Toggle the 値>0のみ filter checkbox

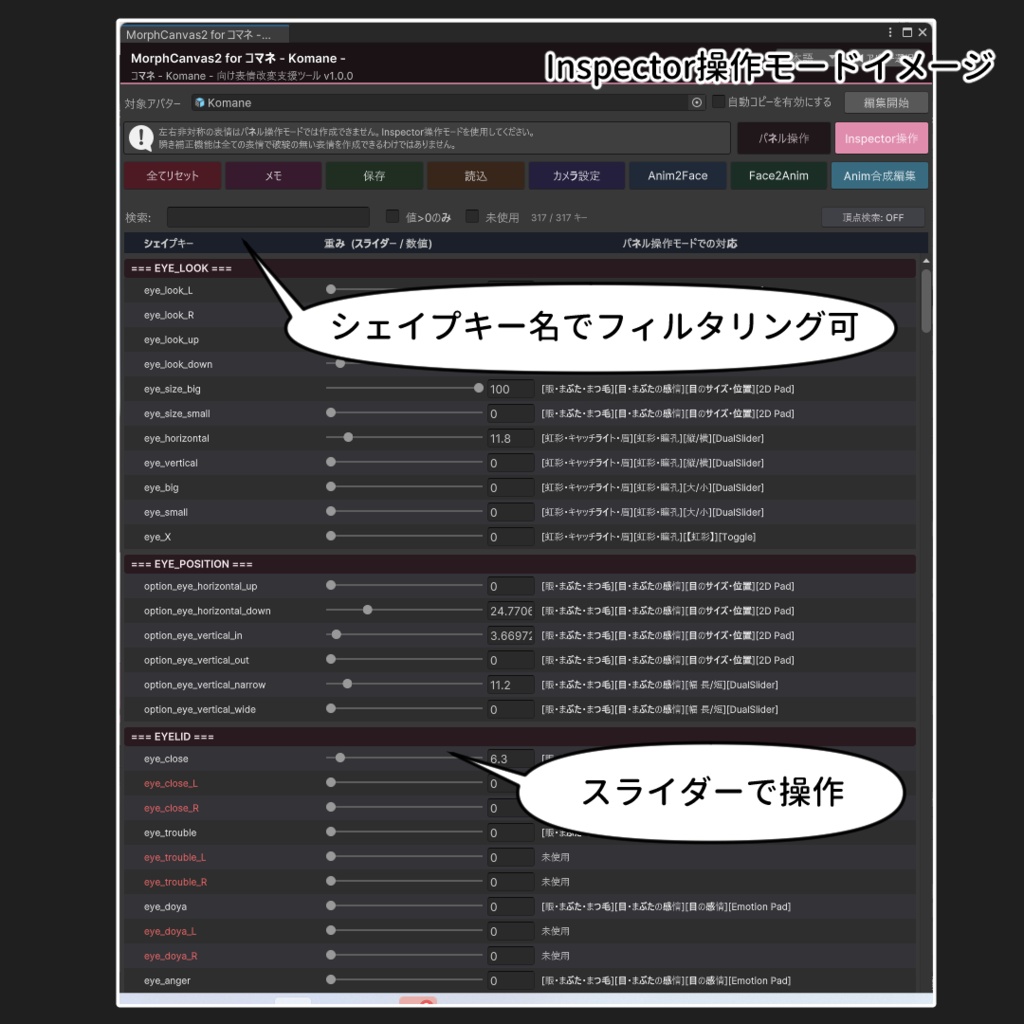click(392, 216)
